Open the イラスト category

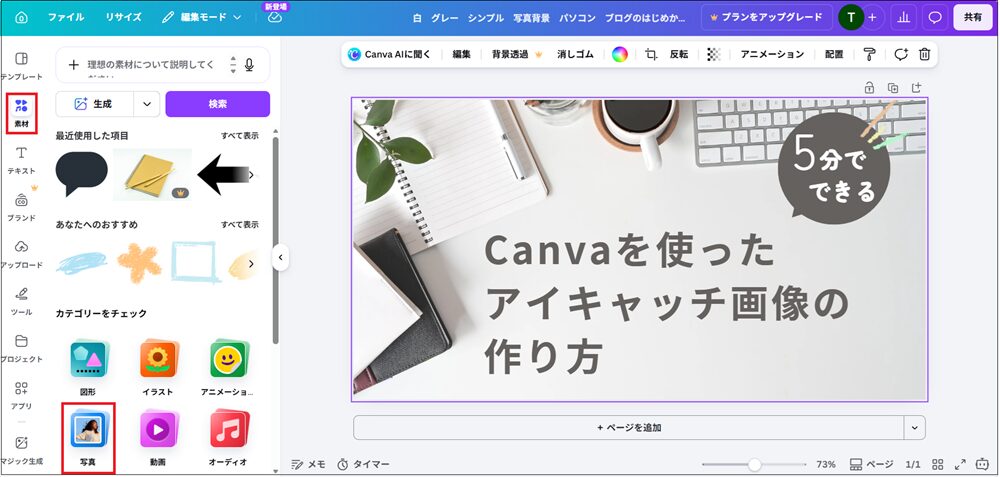click(x=158, y=368)
